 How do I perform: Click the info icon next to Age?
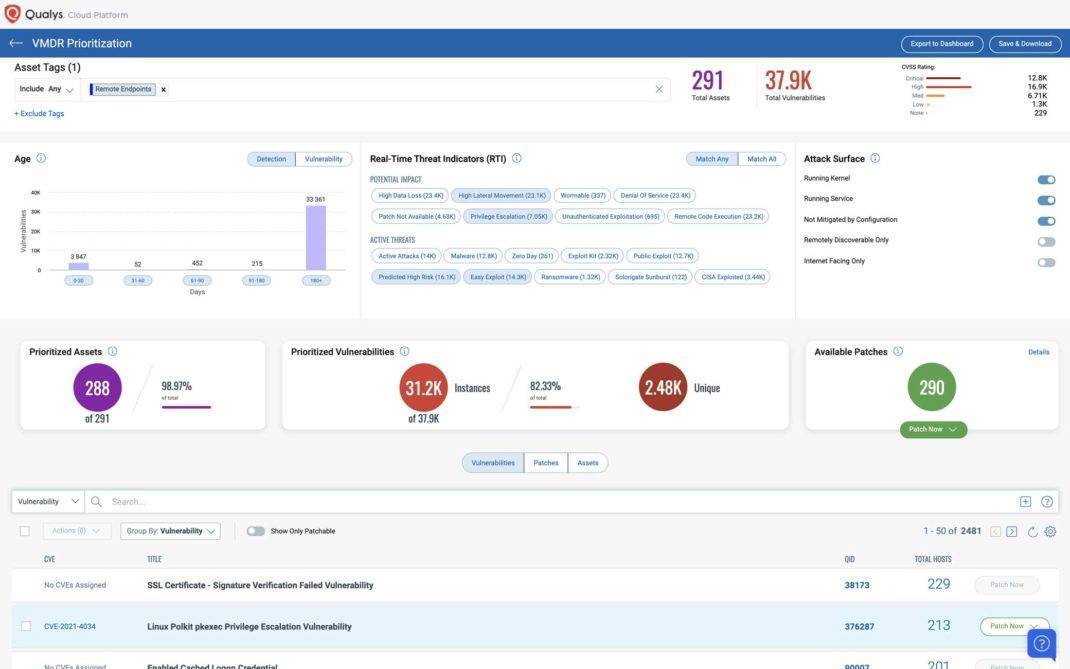41,158
